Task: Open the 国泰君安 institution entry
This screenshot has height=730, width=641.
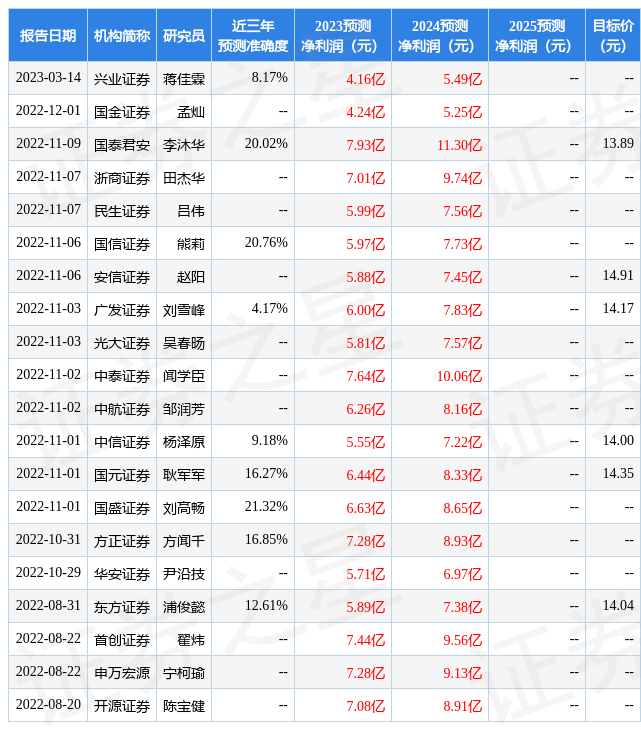Action: click(x=122, y=145)
